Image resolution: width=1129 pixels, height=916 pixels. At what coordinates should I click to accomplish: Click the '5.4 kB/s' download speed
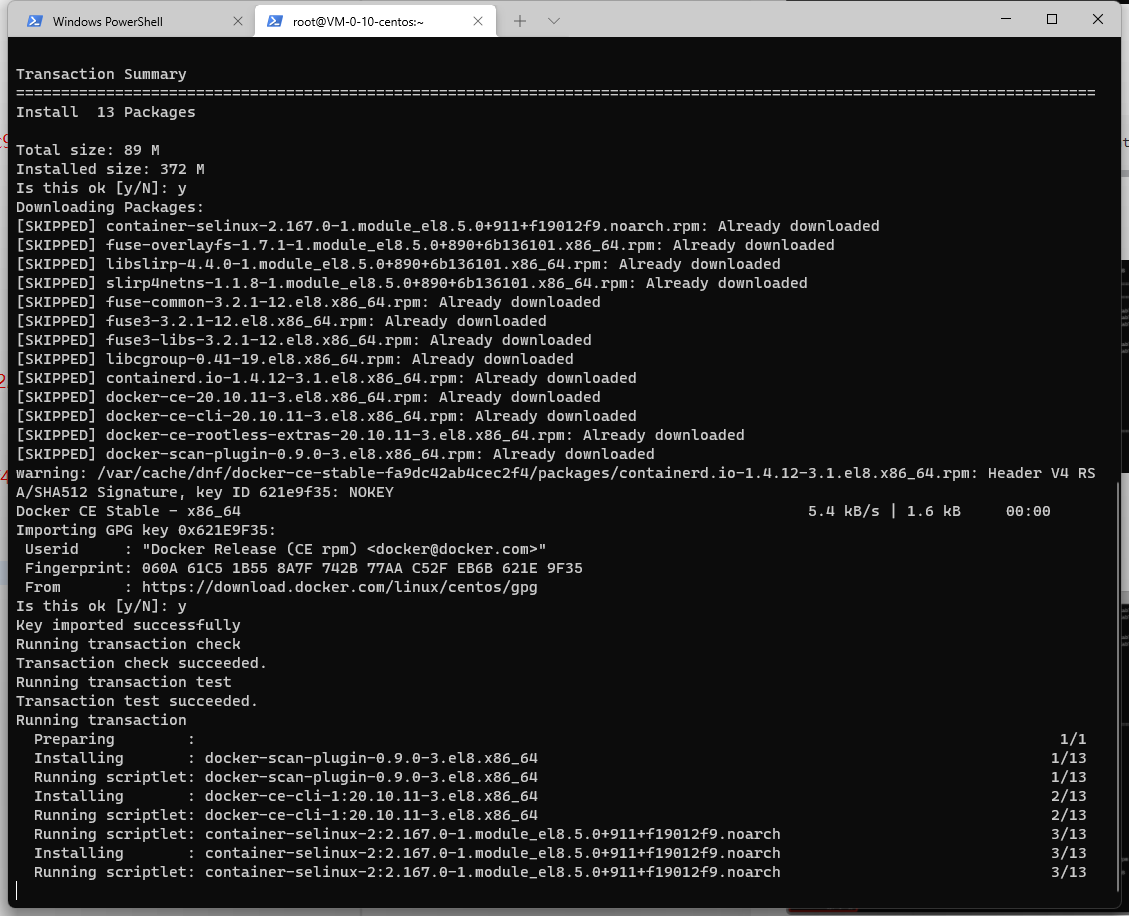(843, 511)
